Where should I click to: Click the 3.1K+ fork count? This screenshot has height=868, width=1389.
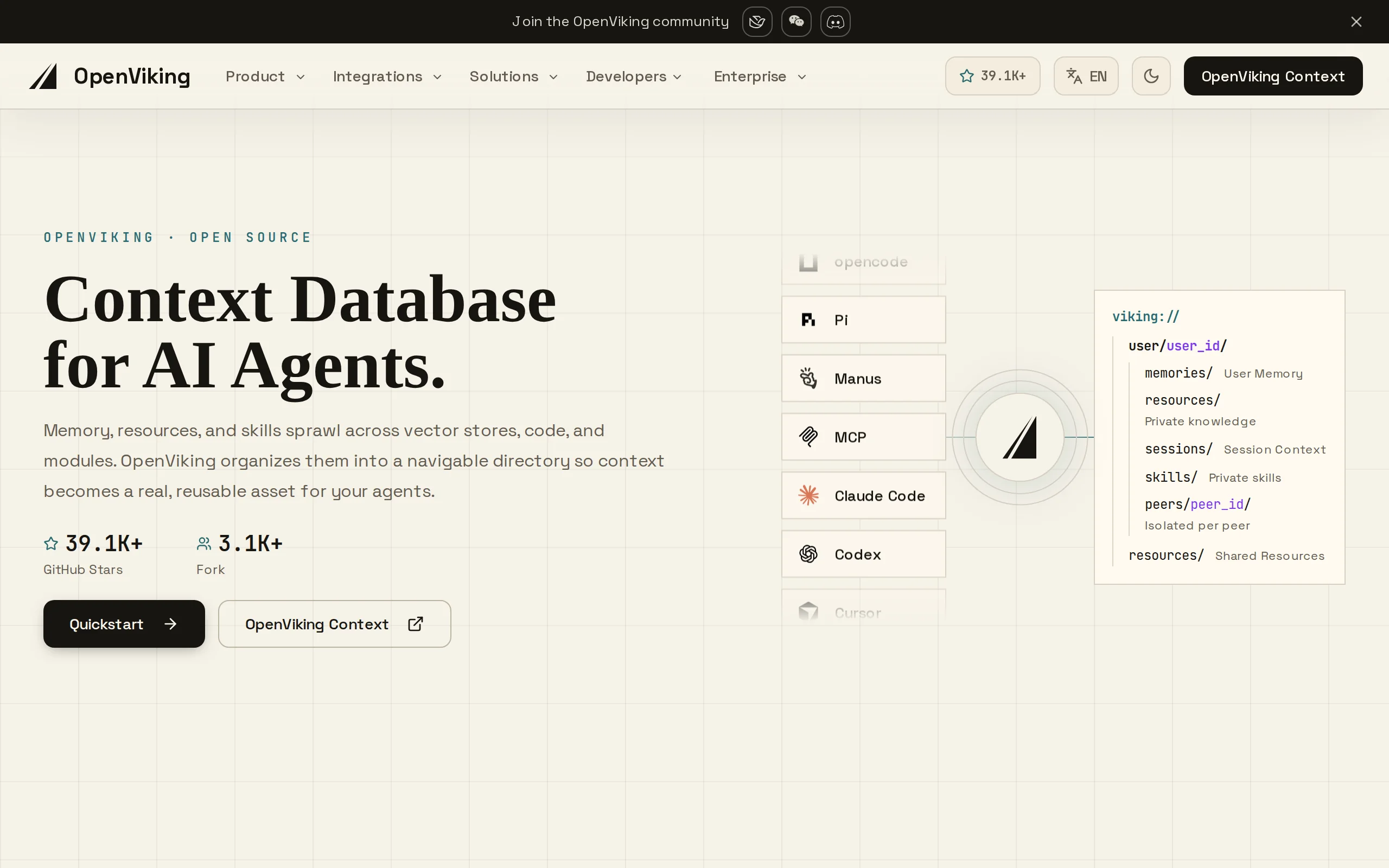click(251, 543)
